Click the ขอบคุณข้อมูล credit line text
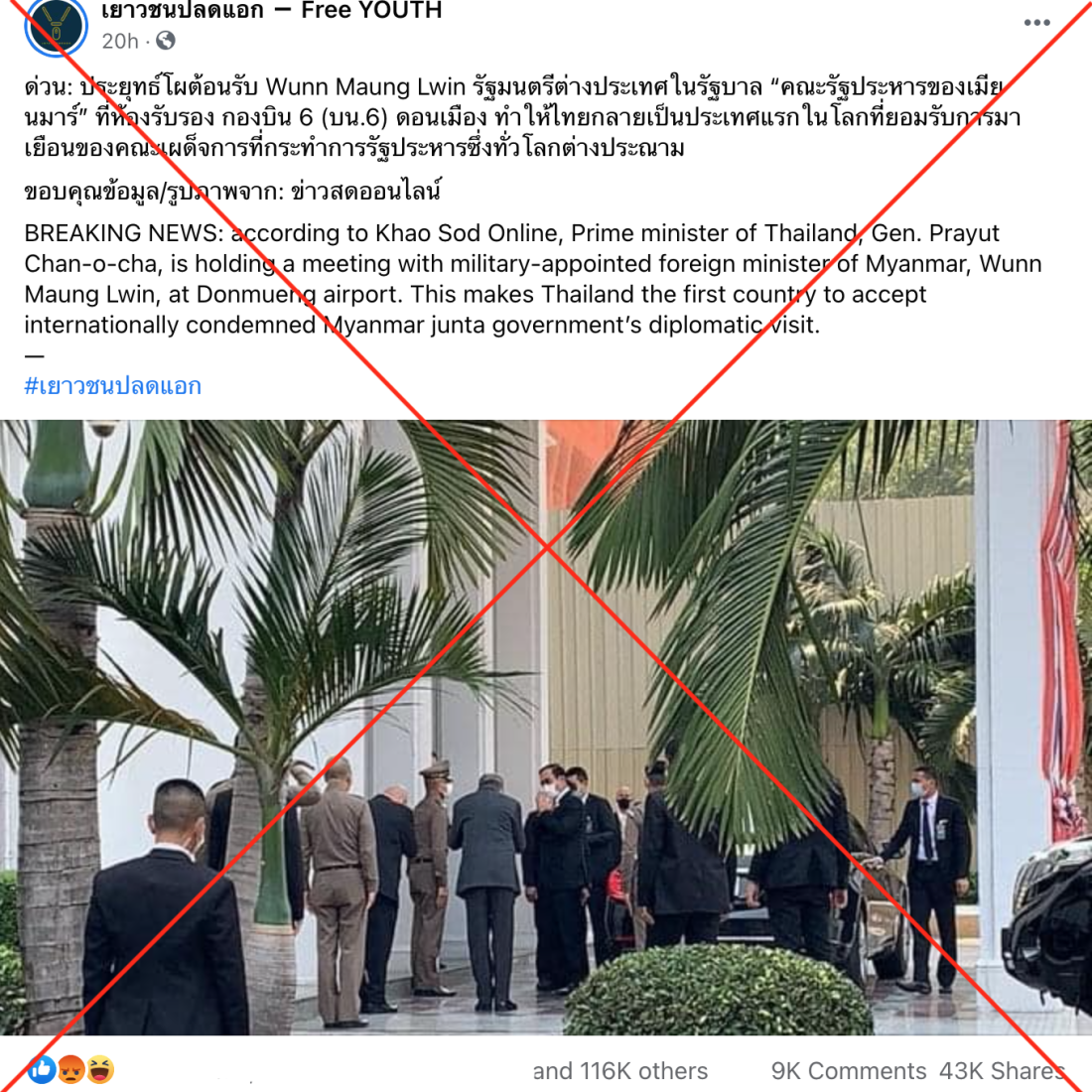This screenshot has width=1092, height=1092. 232,192
